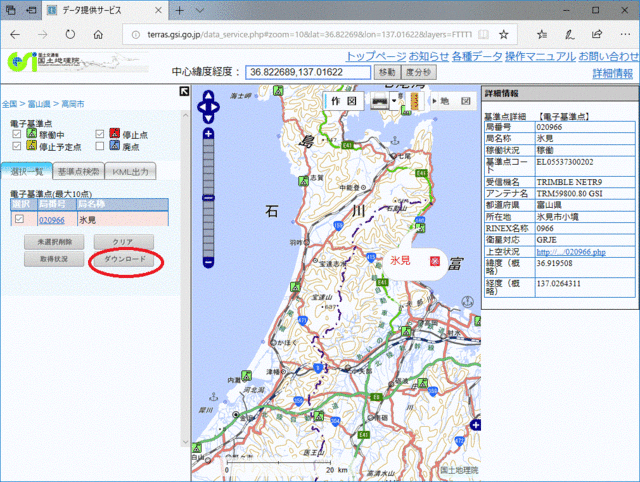This screenshot has height=482, width=640.
Task: Click the 未選択削除 button
Action: click(54, 242)
